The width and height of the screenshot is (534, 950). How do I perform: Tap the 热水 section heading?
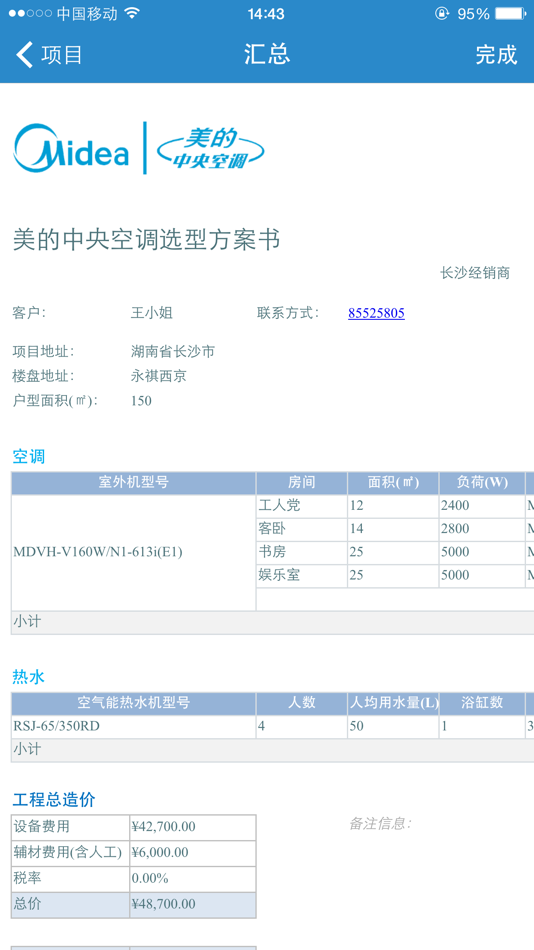tap(28, 677)
